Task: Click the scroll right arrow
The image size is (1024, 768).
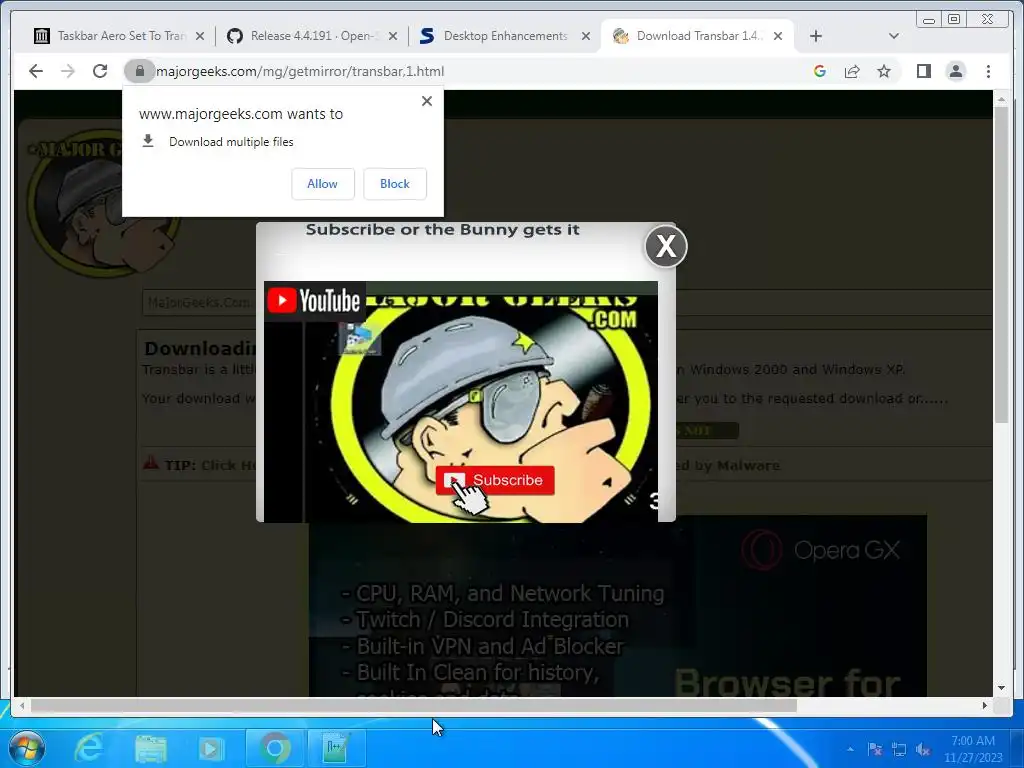Action: coord(985,705)
